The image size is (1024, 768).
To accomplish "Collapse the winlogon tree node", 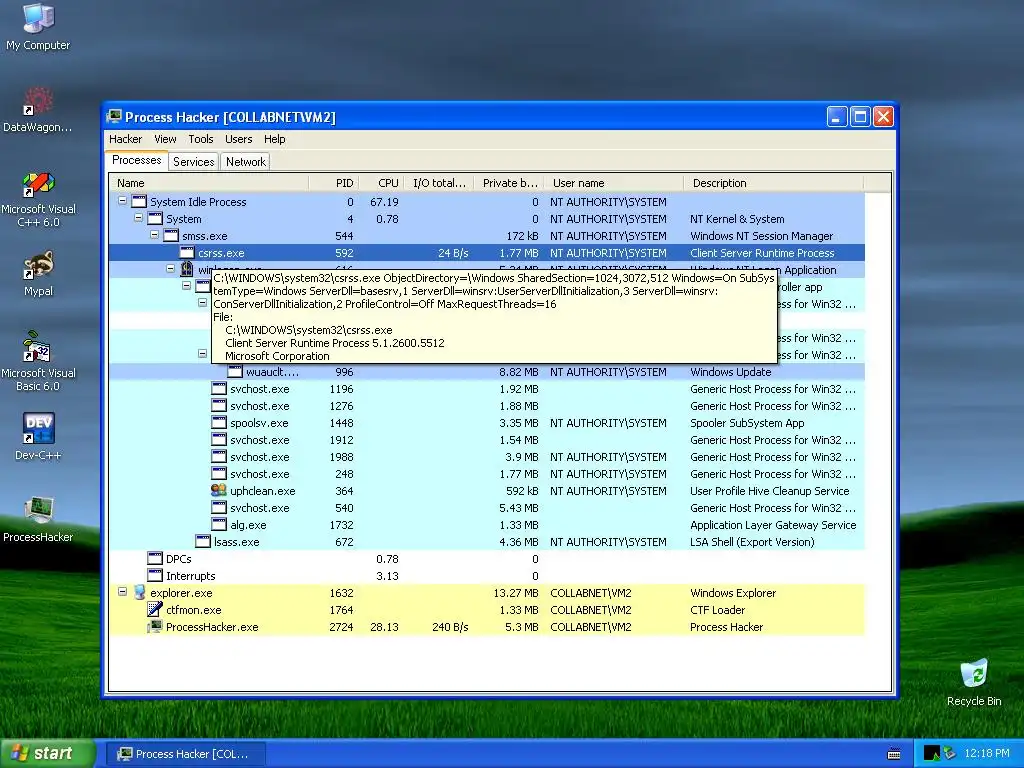I will [170, 269].
